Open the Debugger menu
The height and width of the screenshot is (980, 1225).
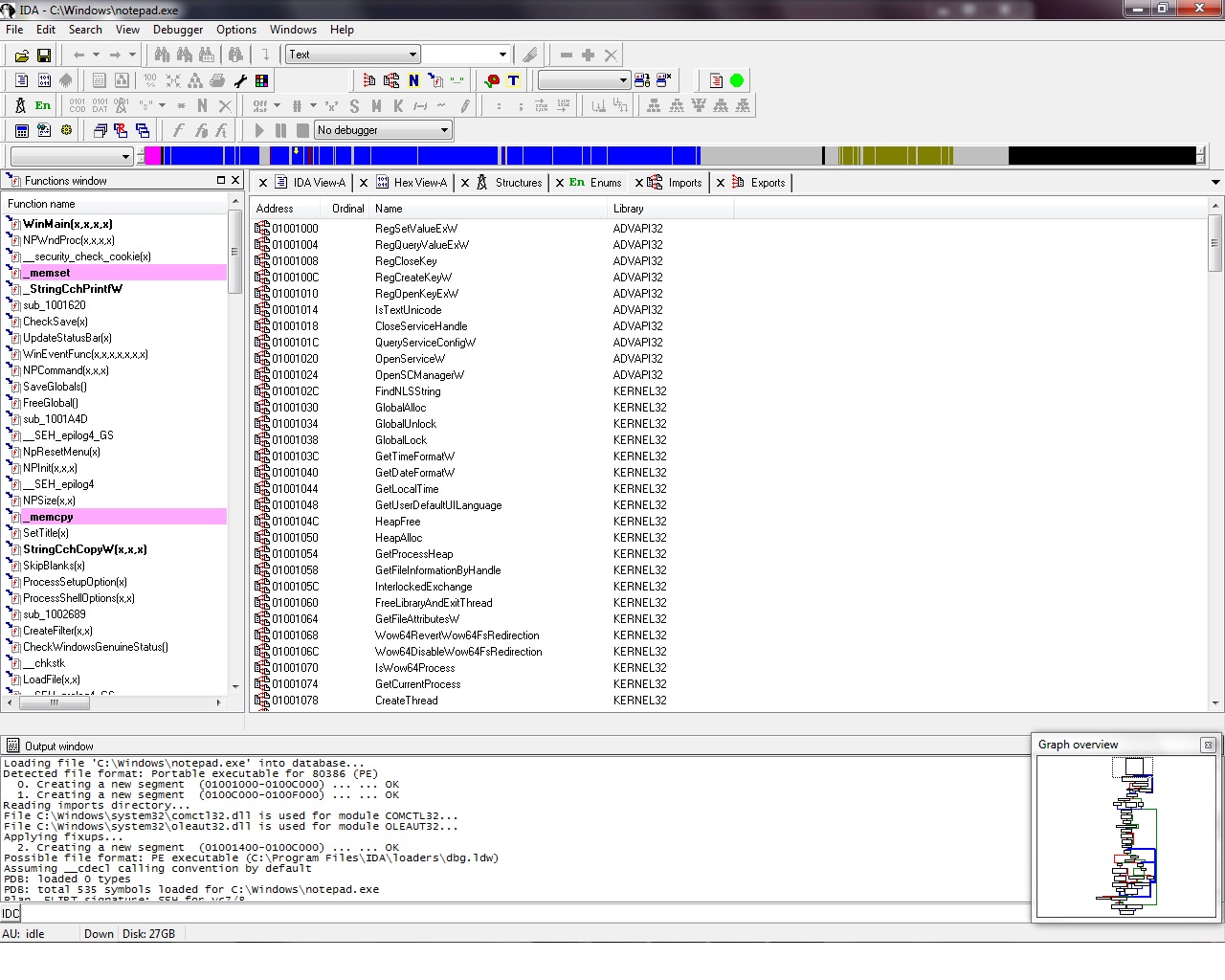[x=178, y=30]
